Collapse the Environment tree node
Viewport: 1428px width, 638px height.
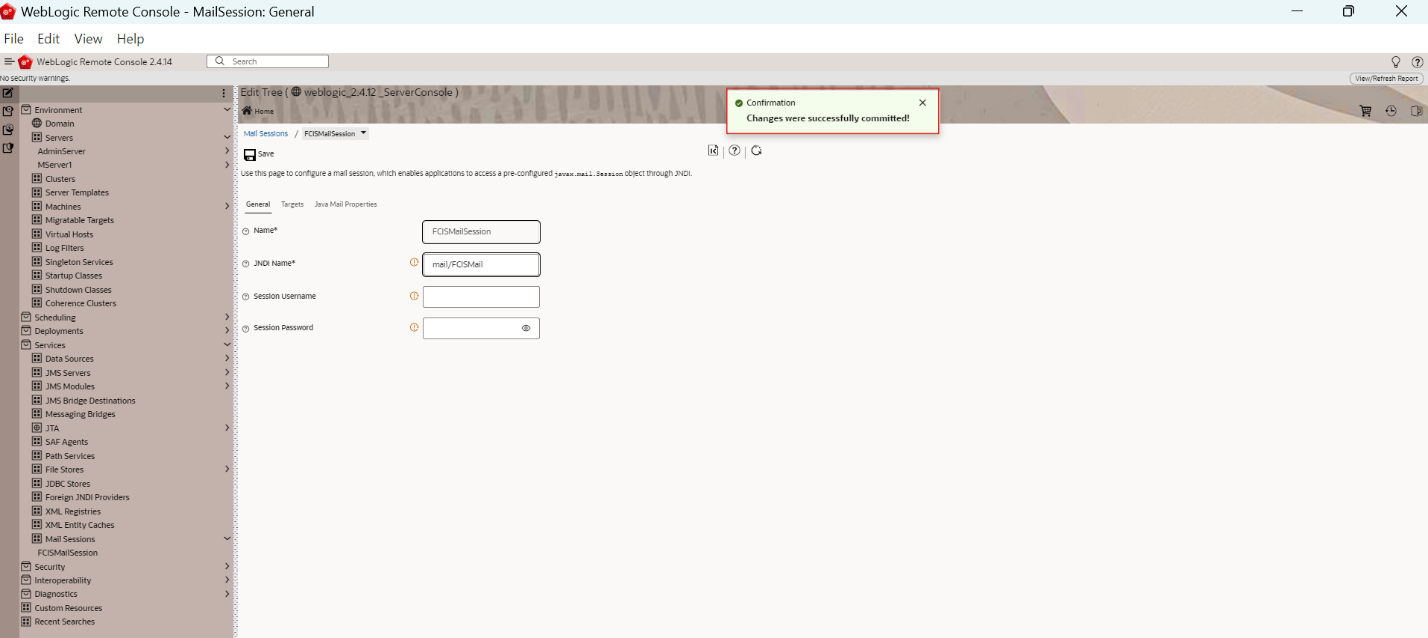227,110
